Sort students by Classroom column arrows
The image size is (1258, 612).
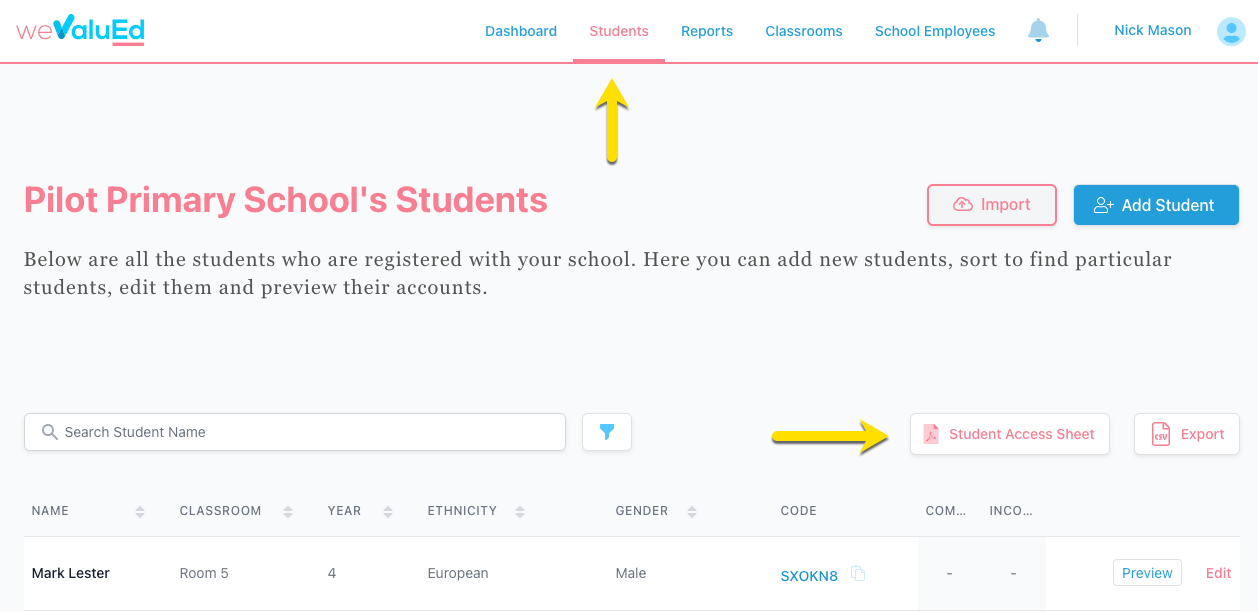(288, 511)
